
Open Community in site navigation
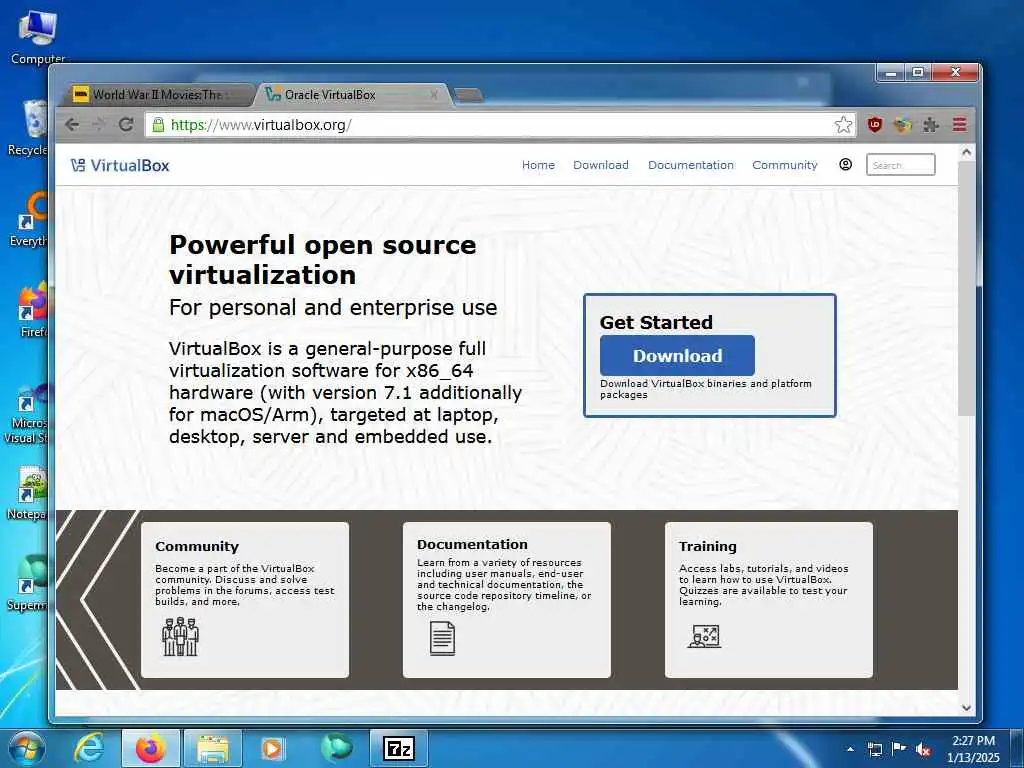click(x=784, y=165)
